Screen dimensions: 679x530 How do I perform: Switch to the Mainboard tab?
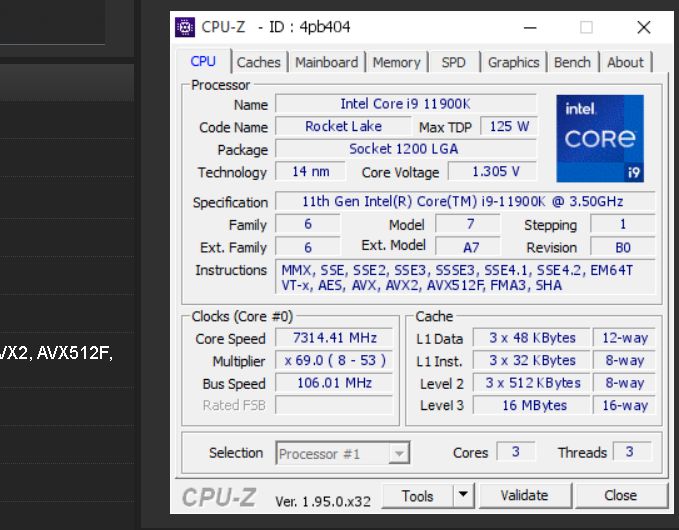pyautogui.click(x=327, y=62)
